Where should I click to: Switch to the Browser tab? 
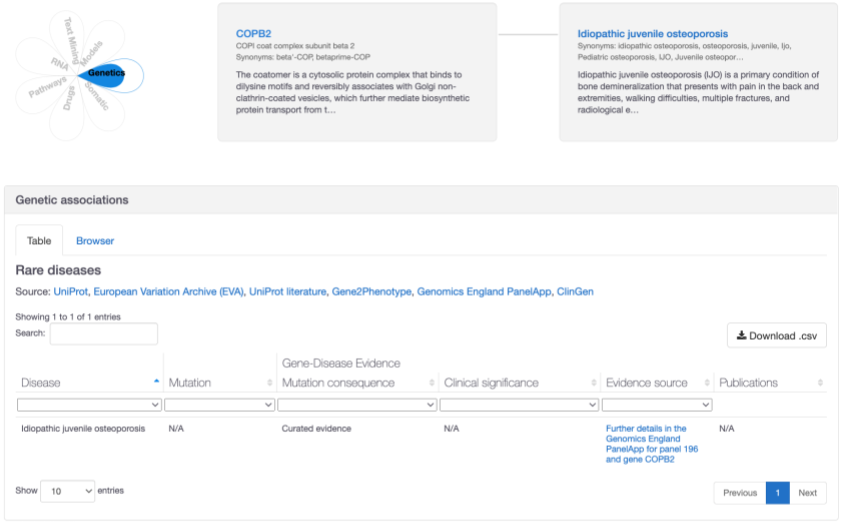pyautogui.click(x=95, y=241)
